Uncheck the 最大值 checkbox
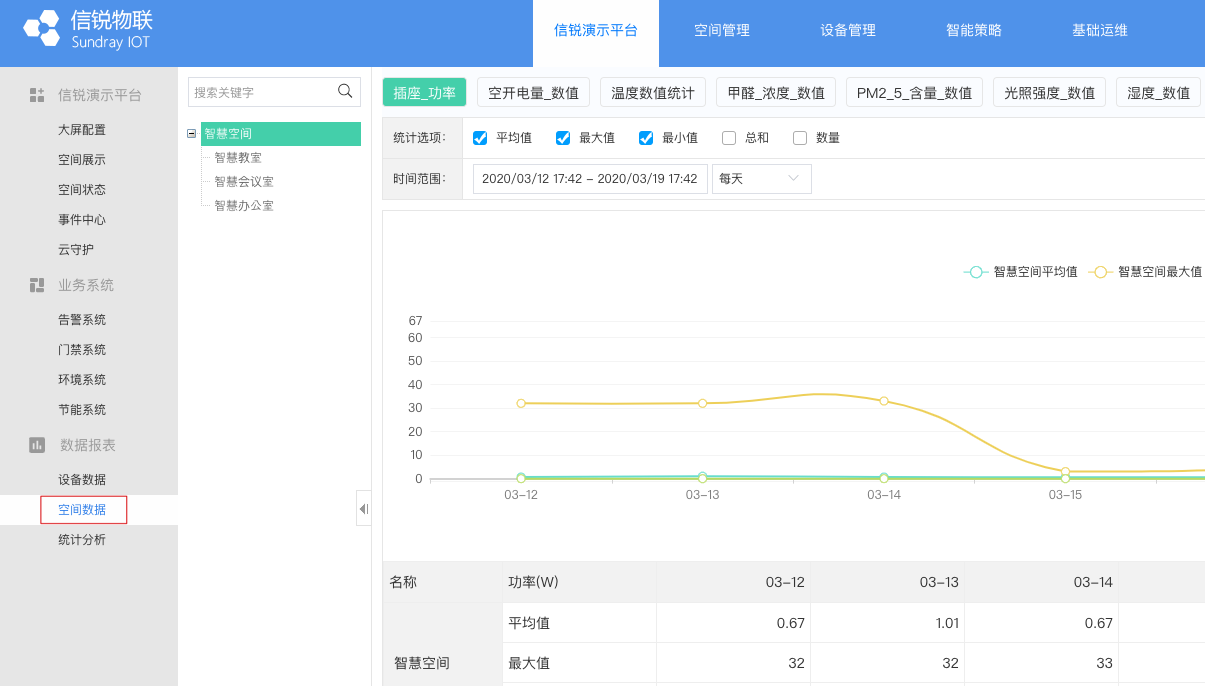Image resolution: width=1205 pixels, height=686 pixels. point(563,138)
